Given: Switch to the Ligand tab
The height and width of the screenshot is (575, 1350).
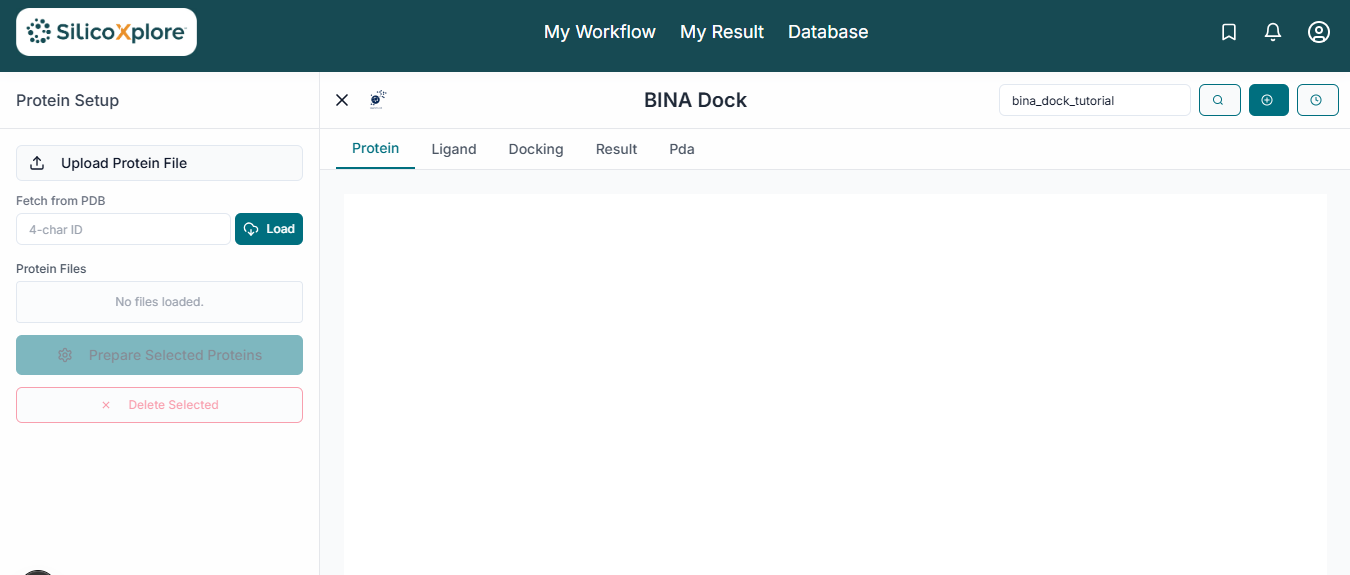Looking at the screenshot, I should 454,149.
